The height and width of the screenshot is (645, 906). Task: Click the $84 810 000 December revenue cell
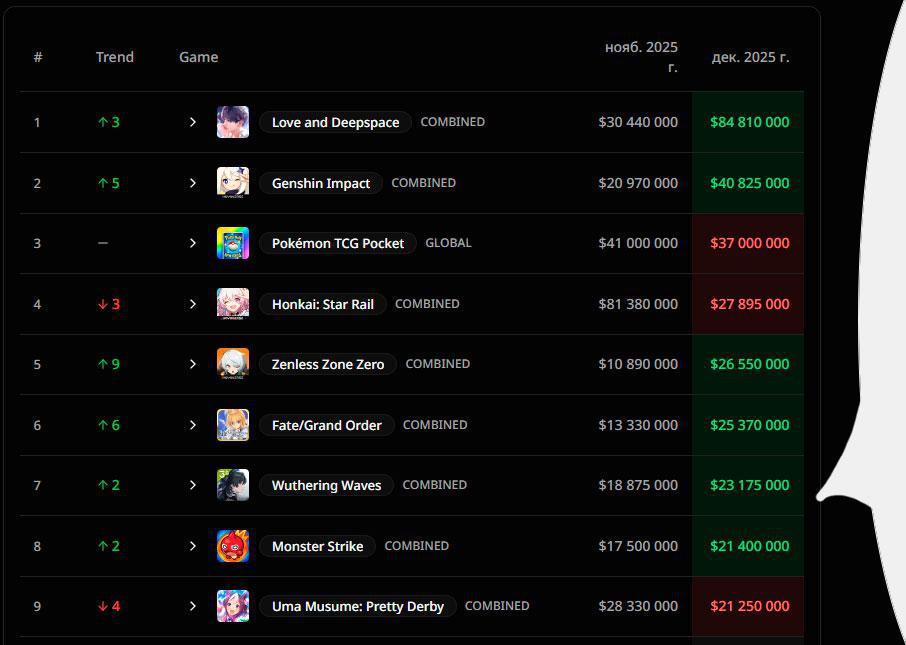point(749,122)
